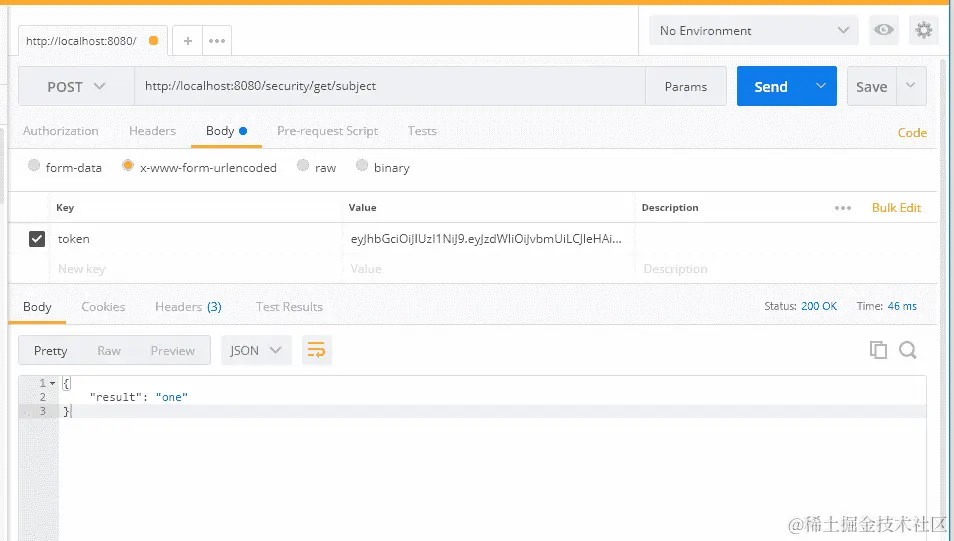The image size is (954, 541).
Task: Click the token key cell
Action: click(196, 239)
